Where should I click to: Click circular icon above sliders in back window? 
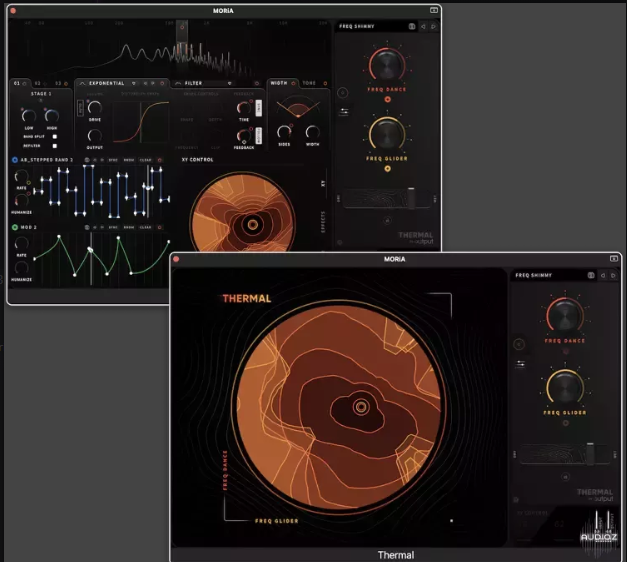point(342,93)
